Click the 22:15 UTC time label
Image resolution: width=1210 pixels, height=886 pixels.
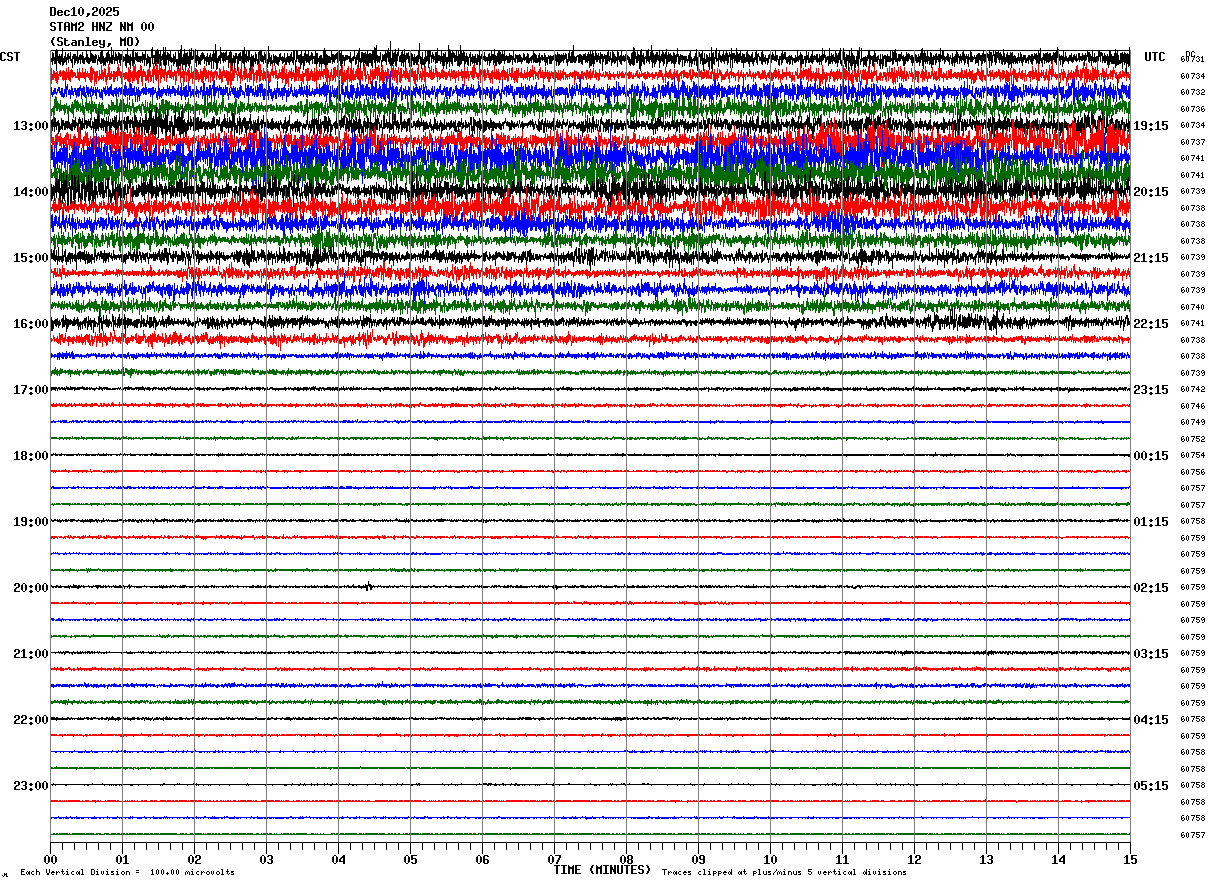tap(1150, 324)
